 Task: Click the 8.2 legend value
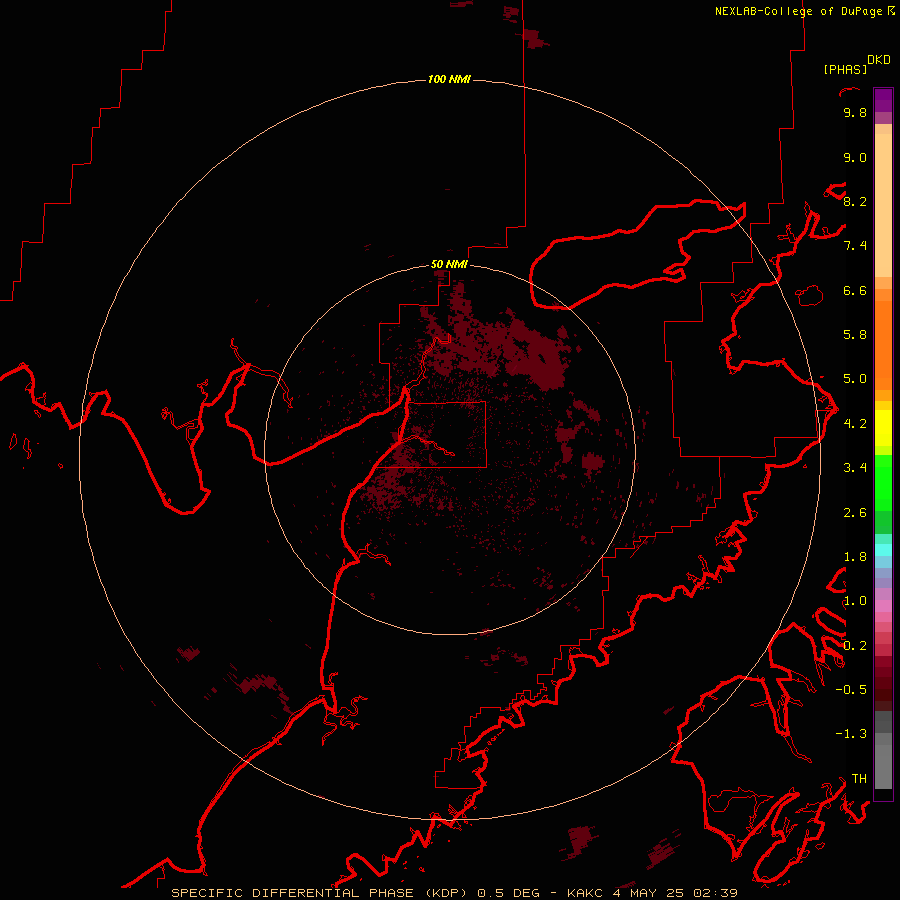[x=855, y=202]
